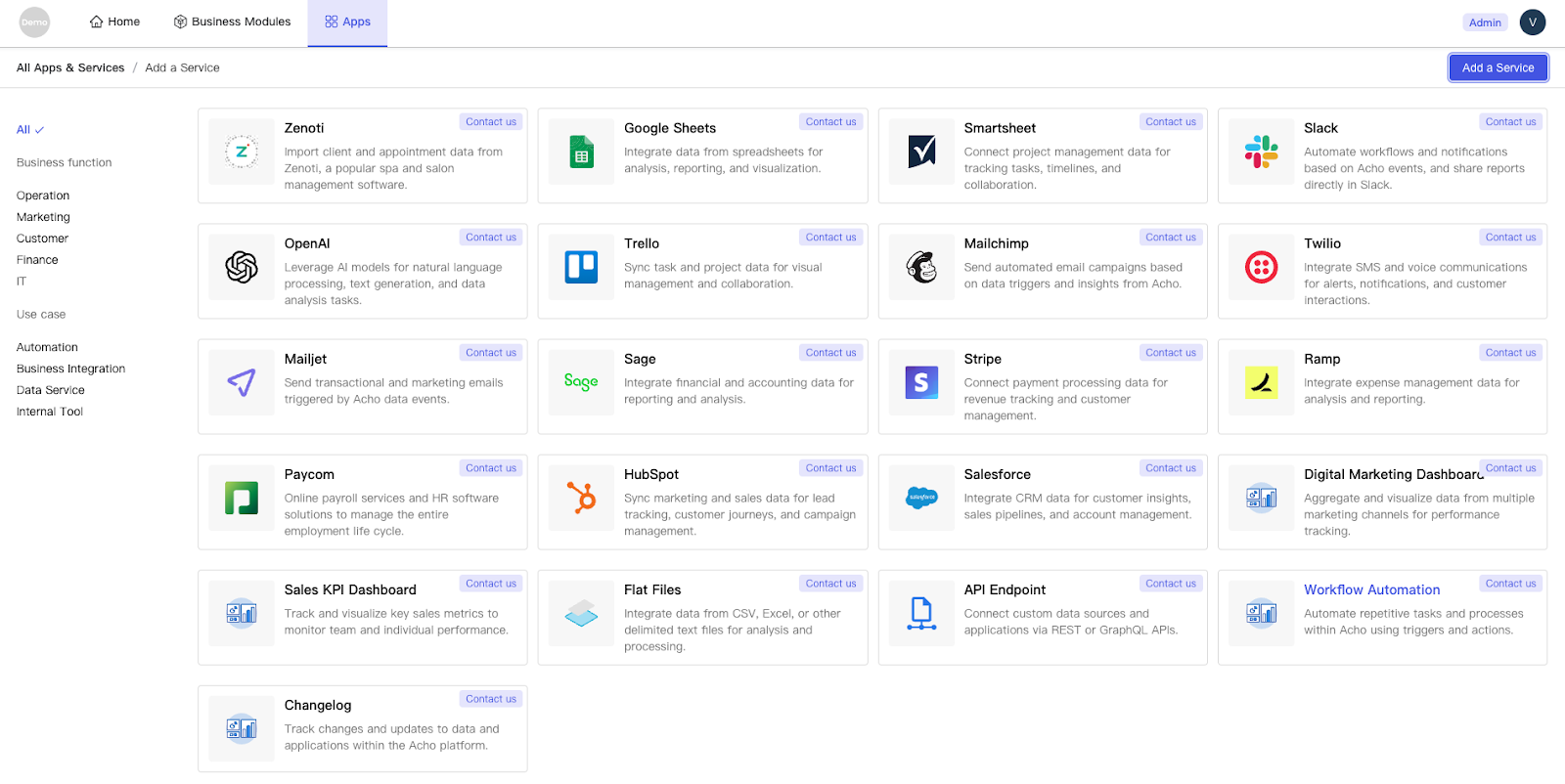Click the API Endpoint icon
Image resolution: width=1565 pixels, height=784 pixels.
point(921,613)
